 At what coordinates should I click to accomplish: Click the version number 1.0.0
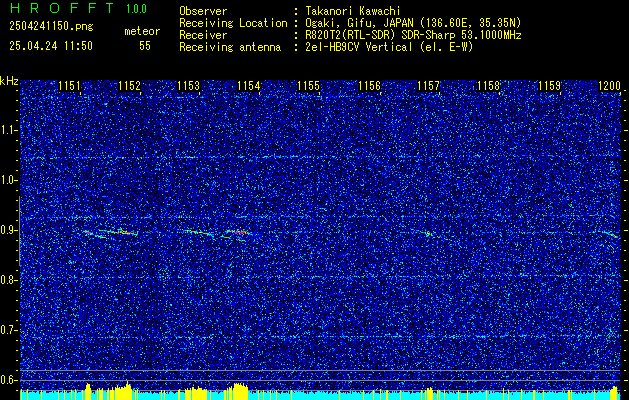coord(136,9)
